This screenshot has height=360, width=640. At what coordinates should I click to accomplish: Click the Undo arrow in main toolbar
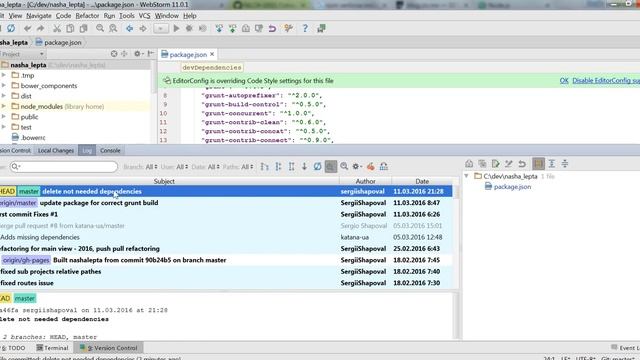27,29
